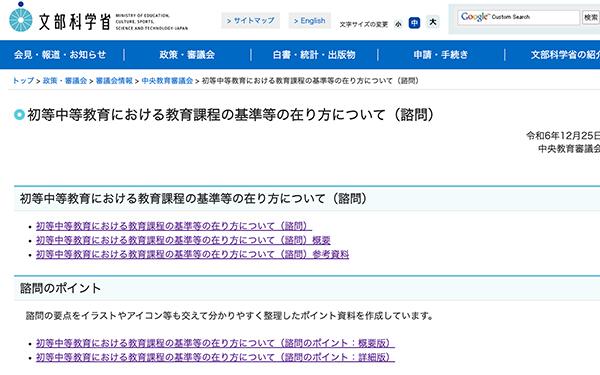Click the date text 令和6年12月25日
The width and height of the screenshot is (600, 375).
(x=563, y=135)
